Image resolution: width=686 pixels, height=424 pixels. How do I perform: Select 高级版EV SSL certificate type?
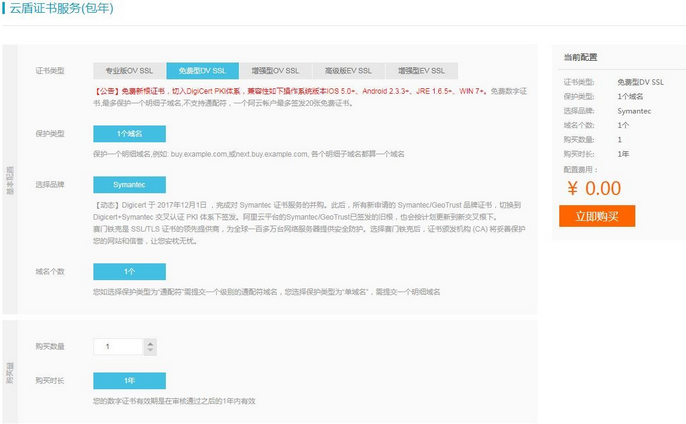(x=348, y=71)
